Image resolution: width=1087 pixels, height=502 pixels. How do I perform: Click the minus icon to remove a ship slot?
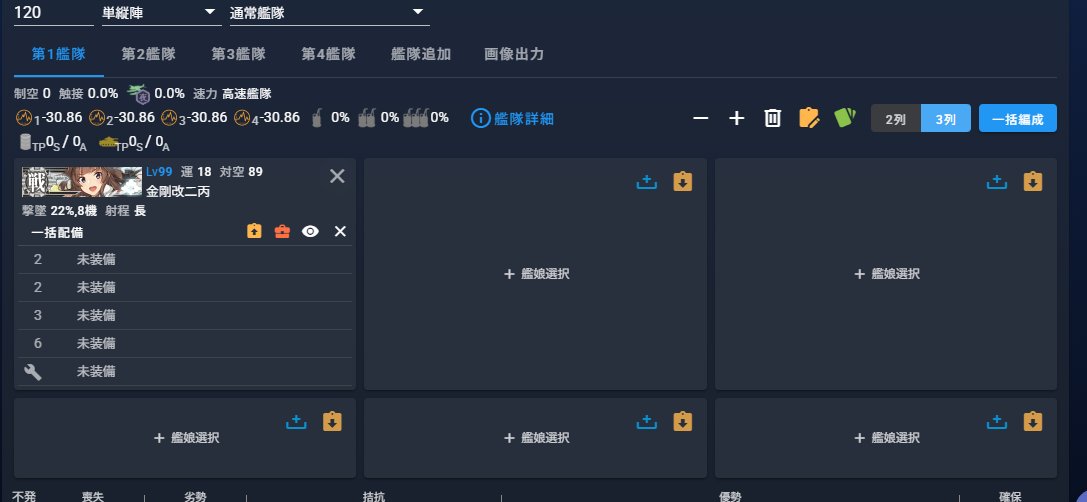[701, 118]
